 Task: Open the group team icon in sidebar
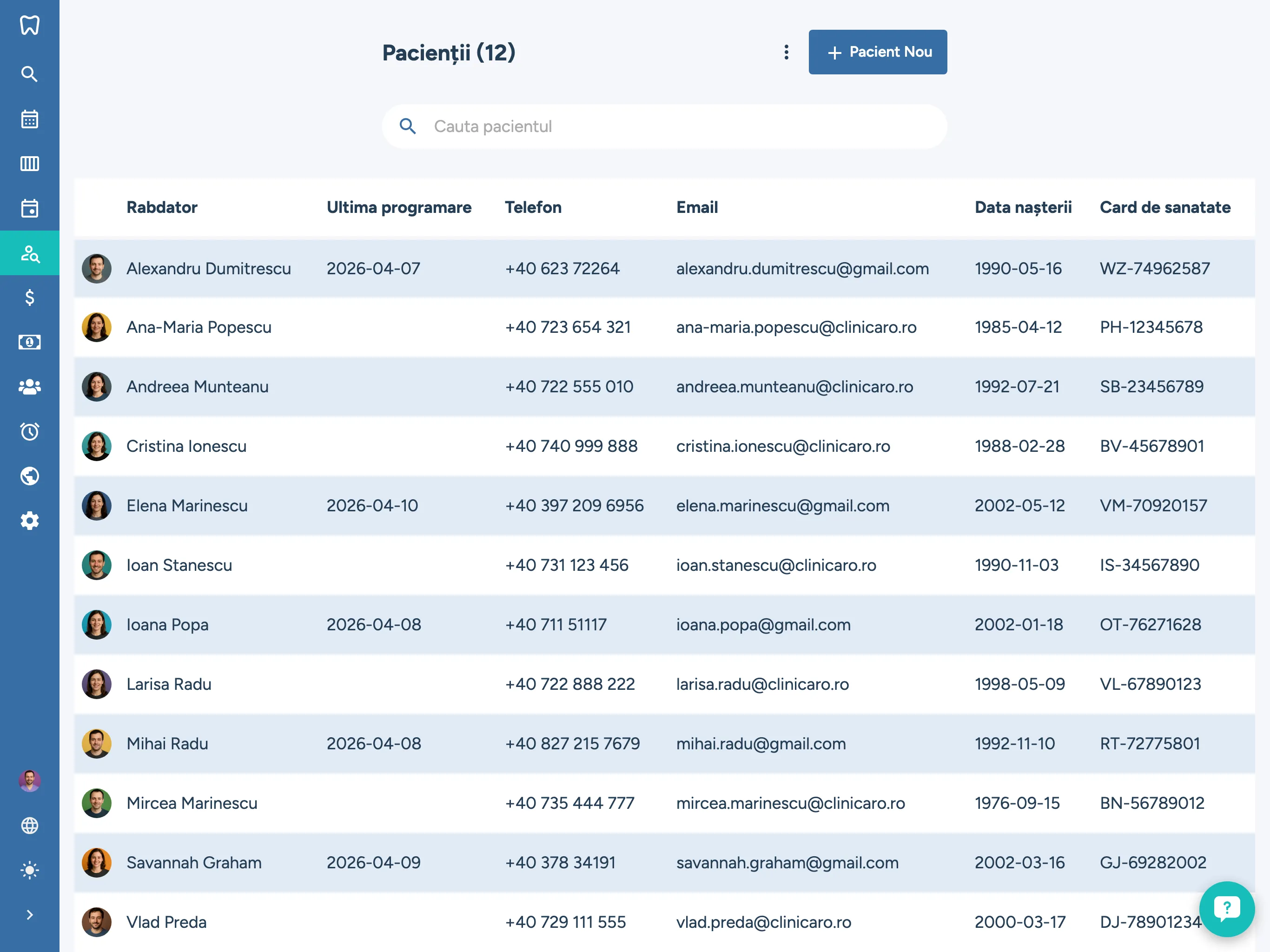click(x=29, y=387)
